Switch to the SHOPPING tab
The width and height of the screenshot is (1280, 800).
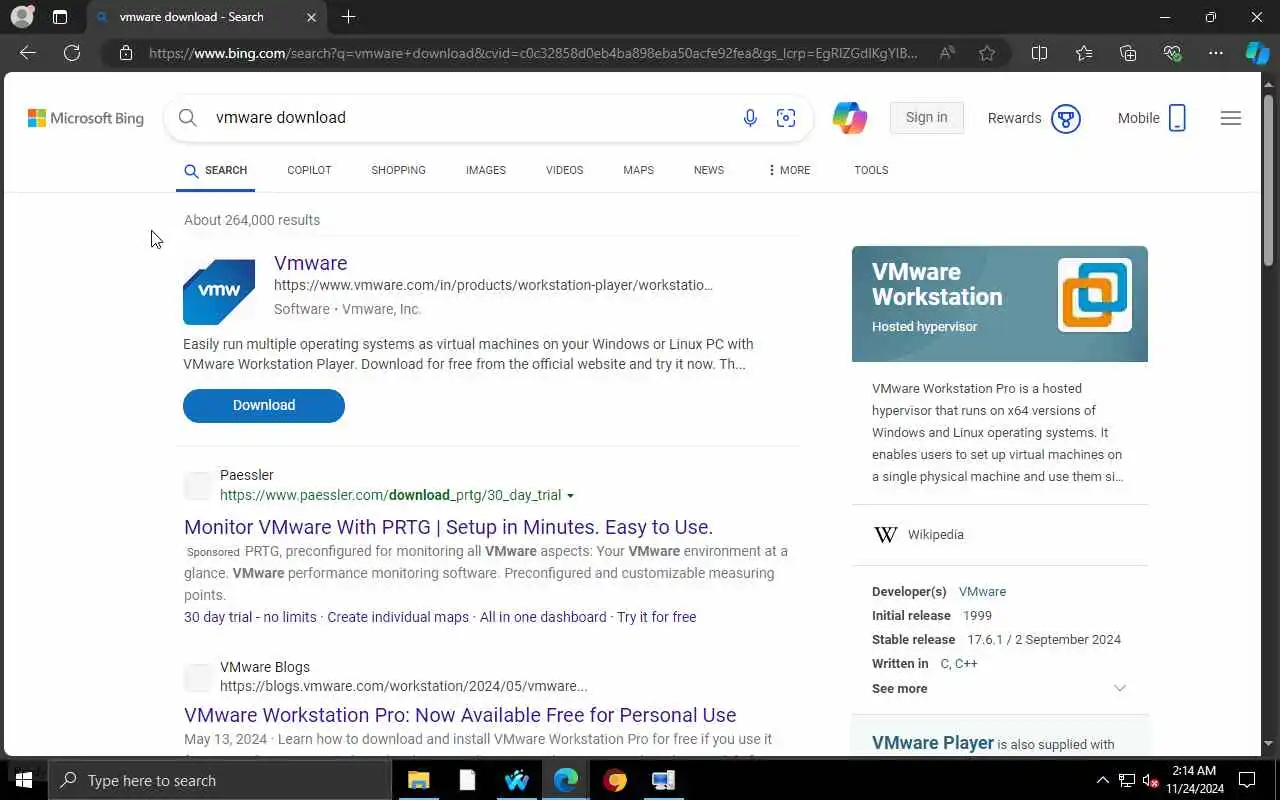pyautogui.click(x=398, y=170)
